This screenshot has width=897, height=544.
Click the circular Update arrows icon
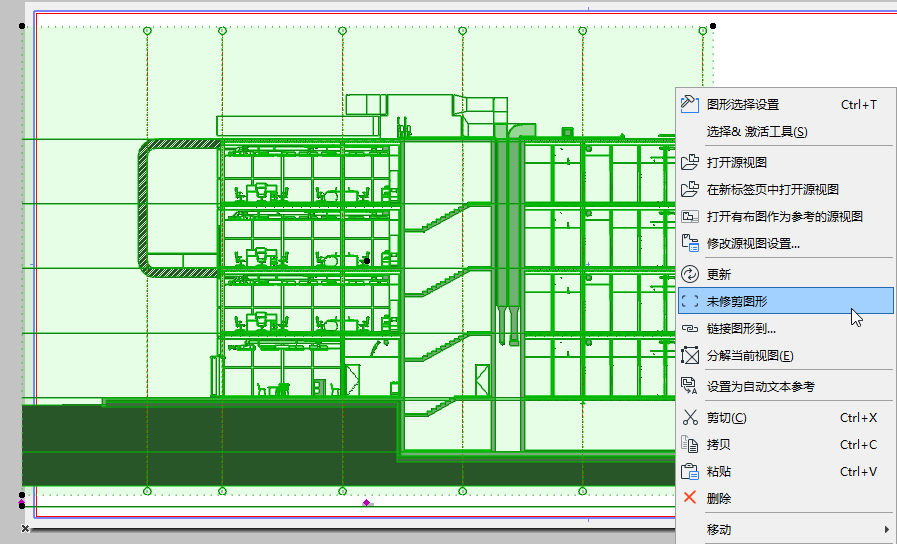coord(690,274)
